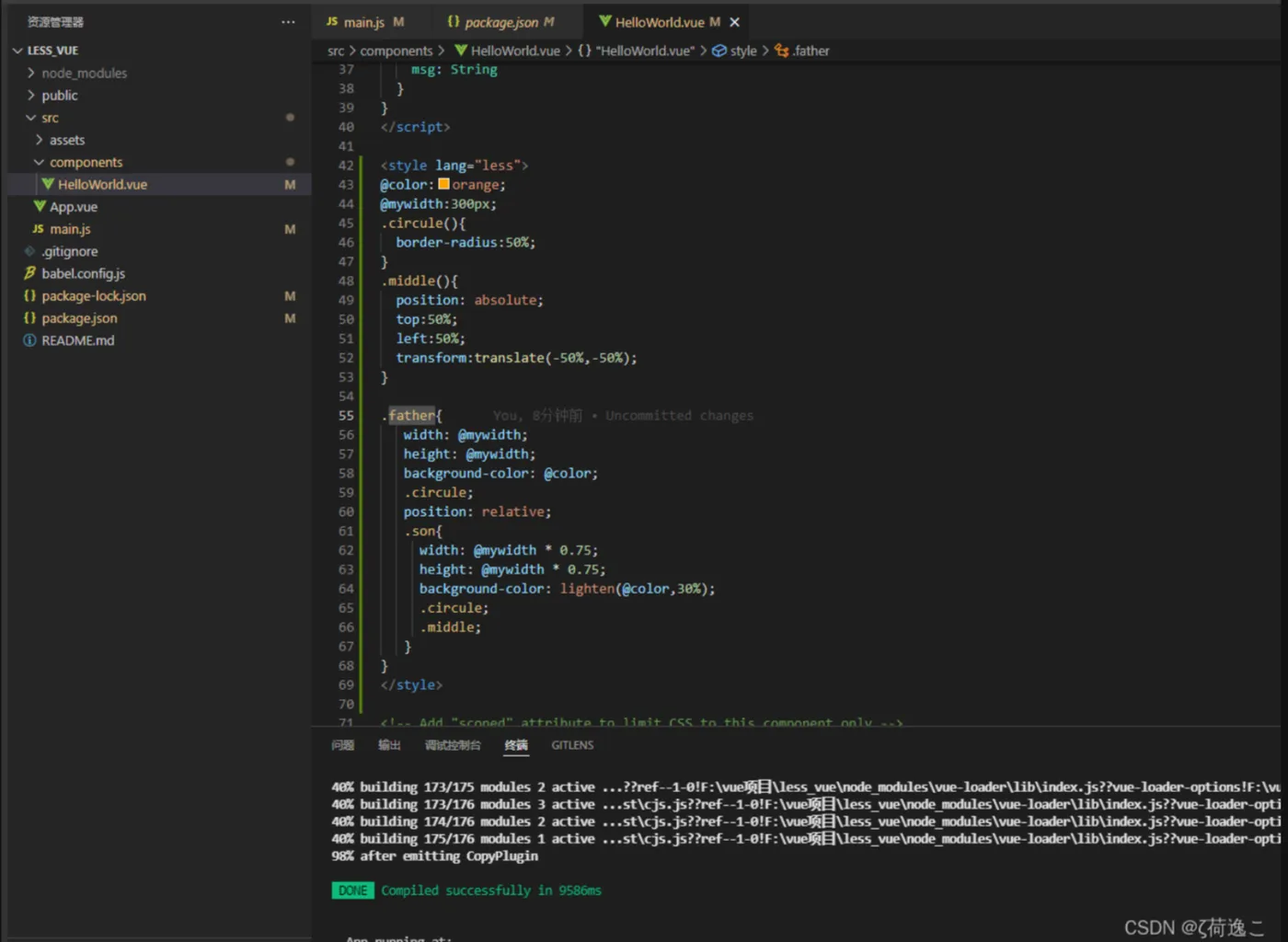Click line number 55 in the gutter
Viewport: 1288px width, 942px height.
(346, 416)
